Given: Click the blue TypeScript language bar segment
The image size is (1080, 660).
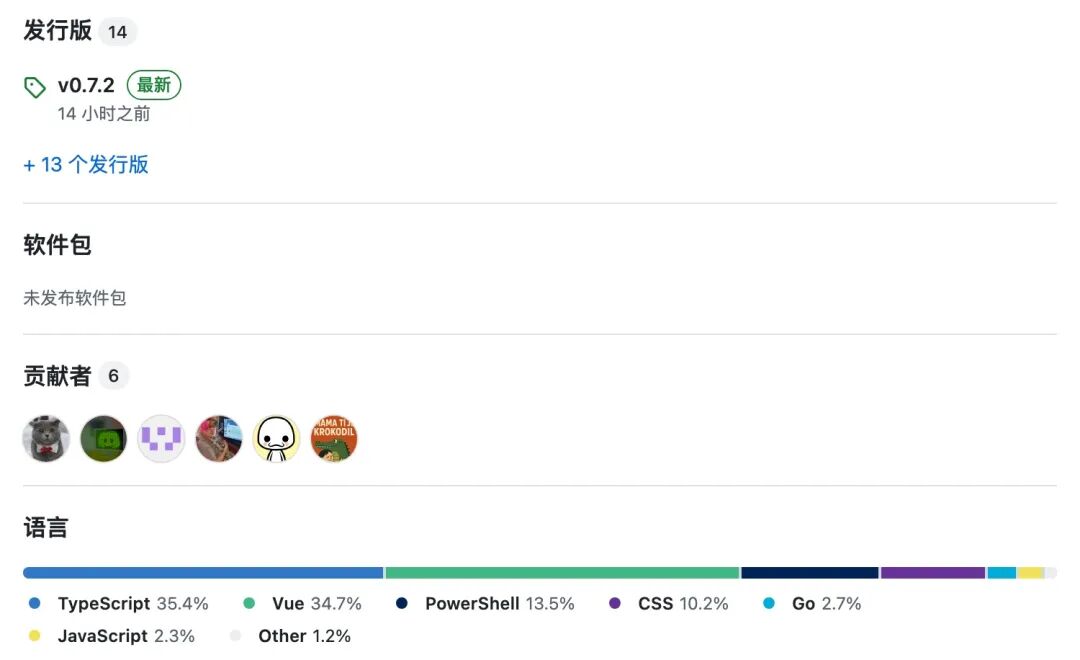Looking at the screenshot, I should [x=203, y=573].
